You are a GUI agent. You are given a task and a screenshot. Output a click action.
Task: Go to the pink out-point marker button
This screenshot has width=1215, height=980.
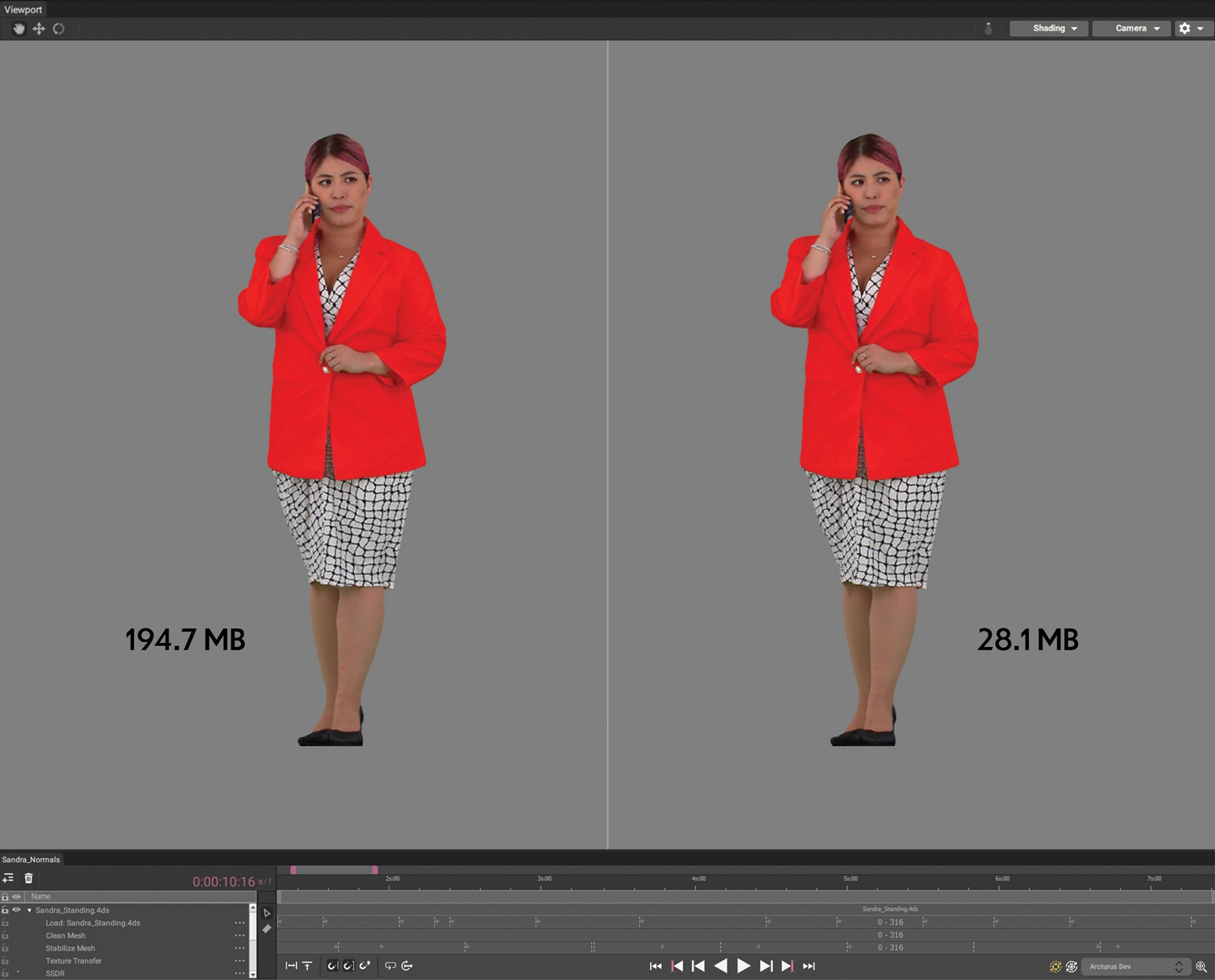(788, 966)
